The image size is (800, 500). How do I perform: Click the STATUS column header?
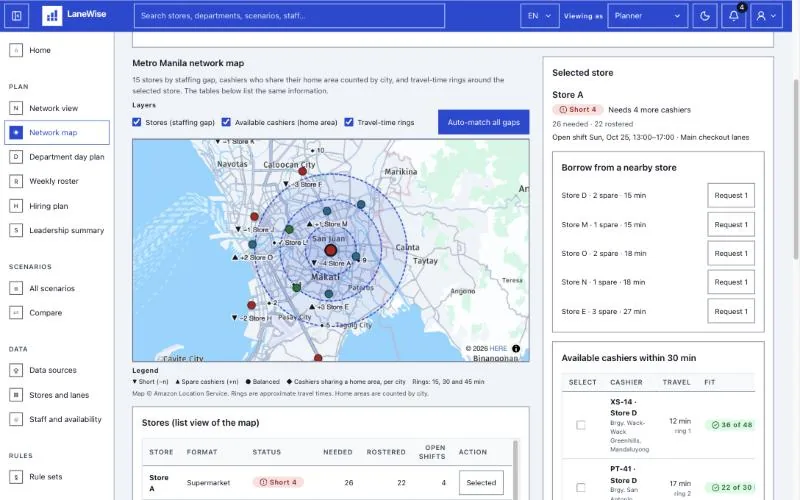tap(266, 452)
